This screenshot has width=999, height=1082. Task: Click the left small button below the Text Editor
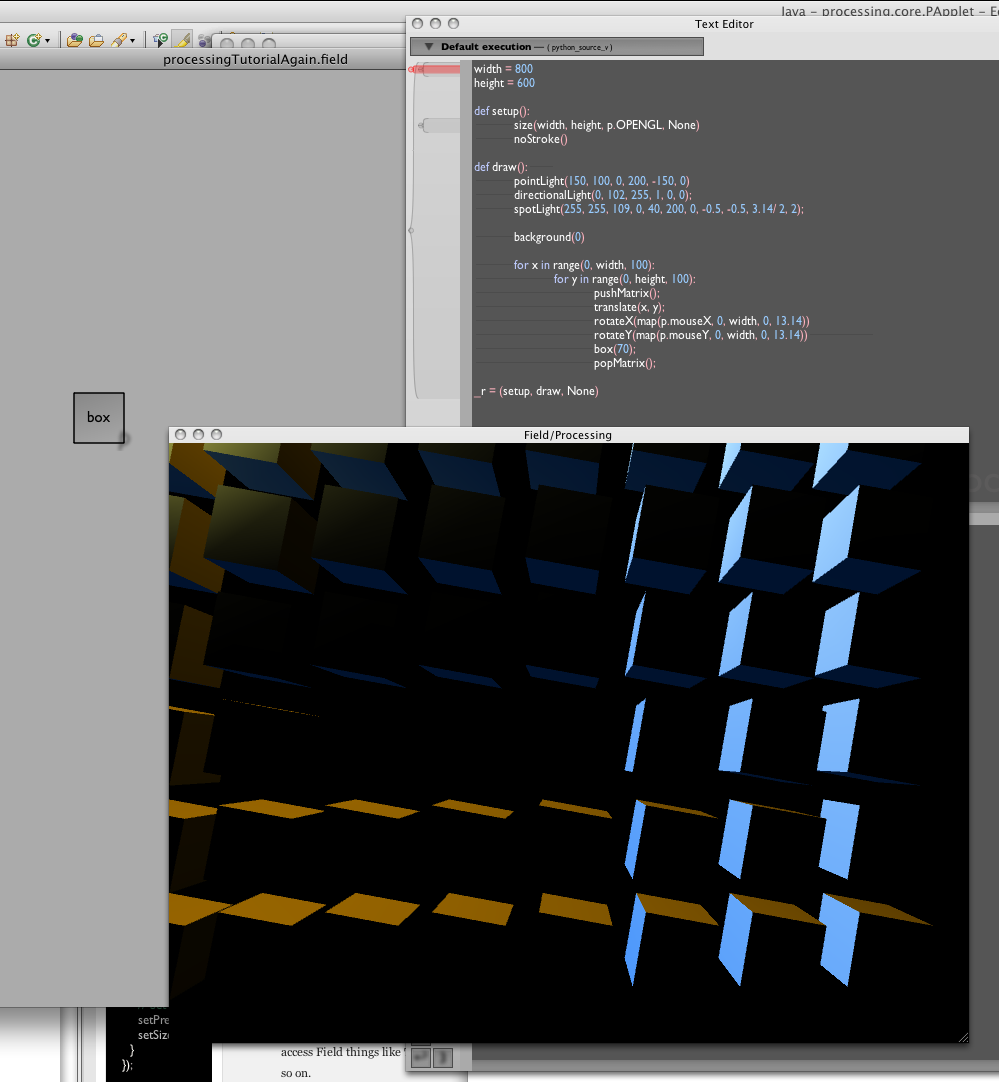(x=421, y=1057)
